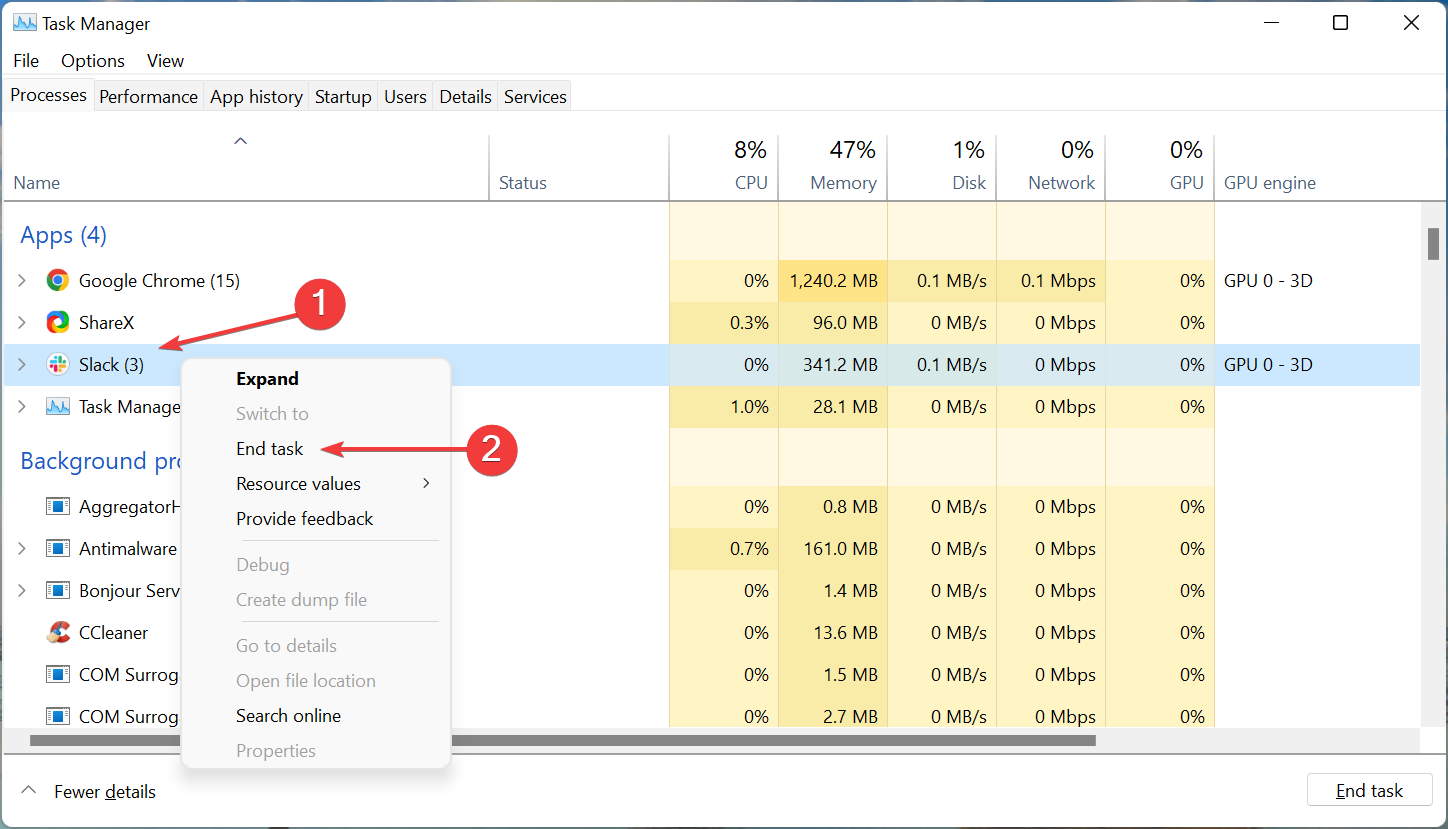Click the Task Manager process row icon
Image resolution: width=1448 pixels, height=829 pixels.
point(57,407)
